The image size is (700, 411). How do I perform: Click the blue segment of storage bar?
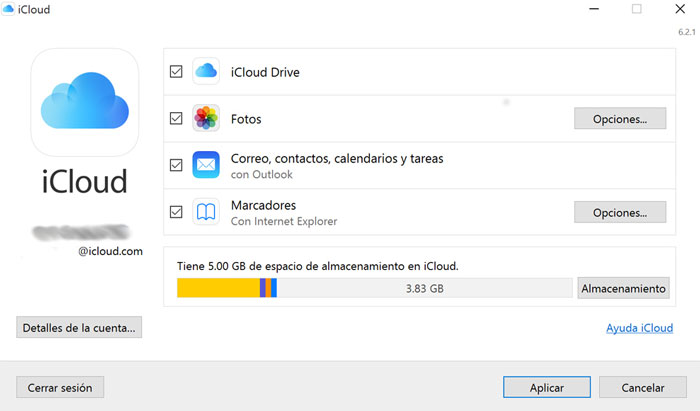[274, 288]
